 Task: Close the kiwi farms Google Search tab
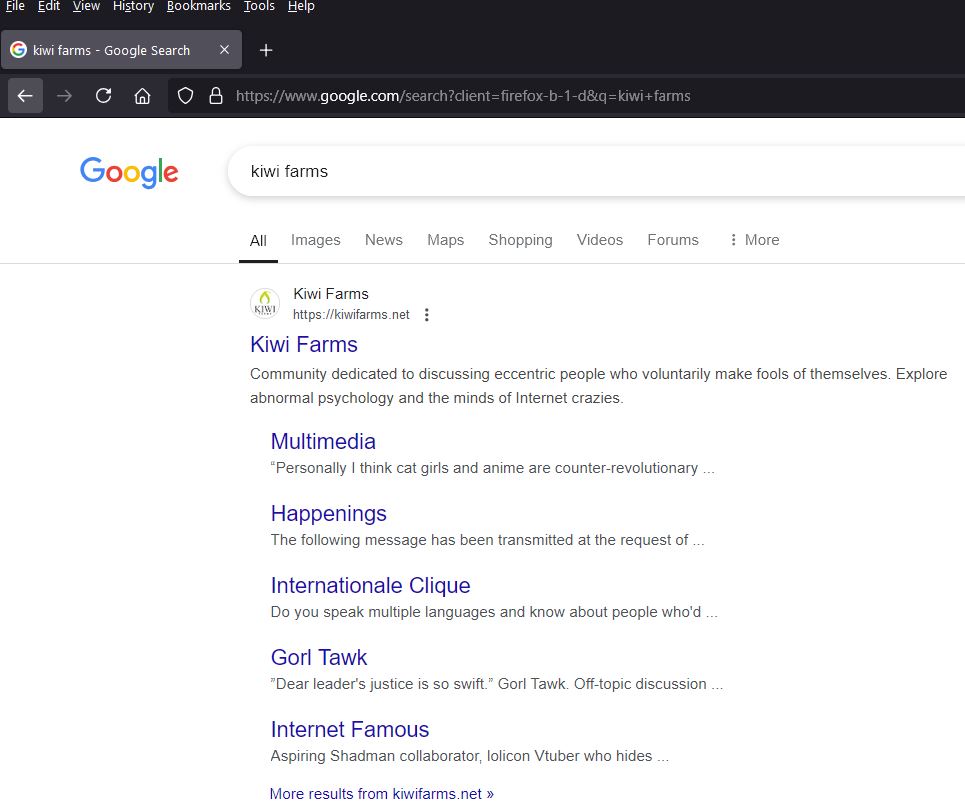(x=225, y=50)
